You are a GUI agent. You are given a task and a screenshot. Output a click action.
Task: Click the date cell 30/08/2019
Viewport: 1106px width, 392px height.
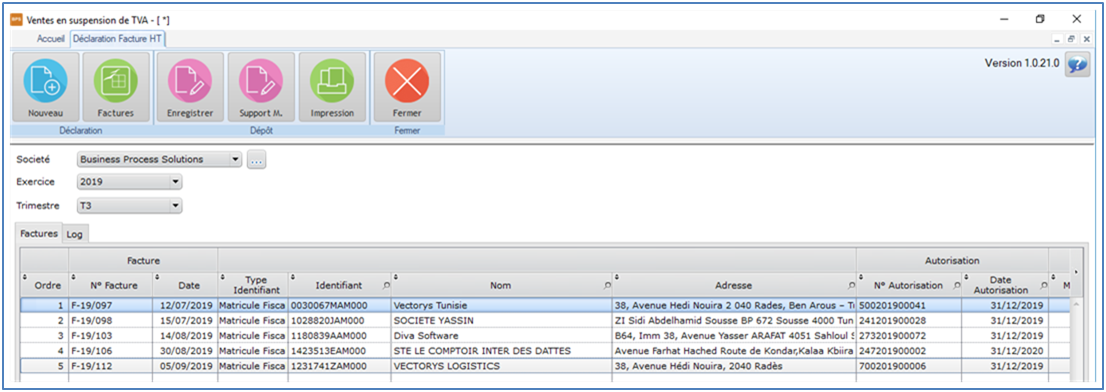[186, 350]
